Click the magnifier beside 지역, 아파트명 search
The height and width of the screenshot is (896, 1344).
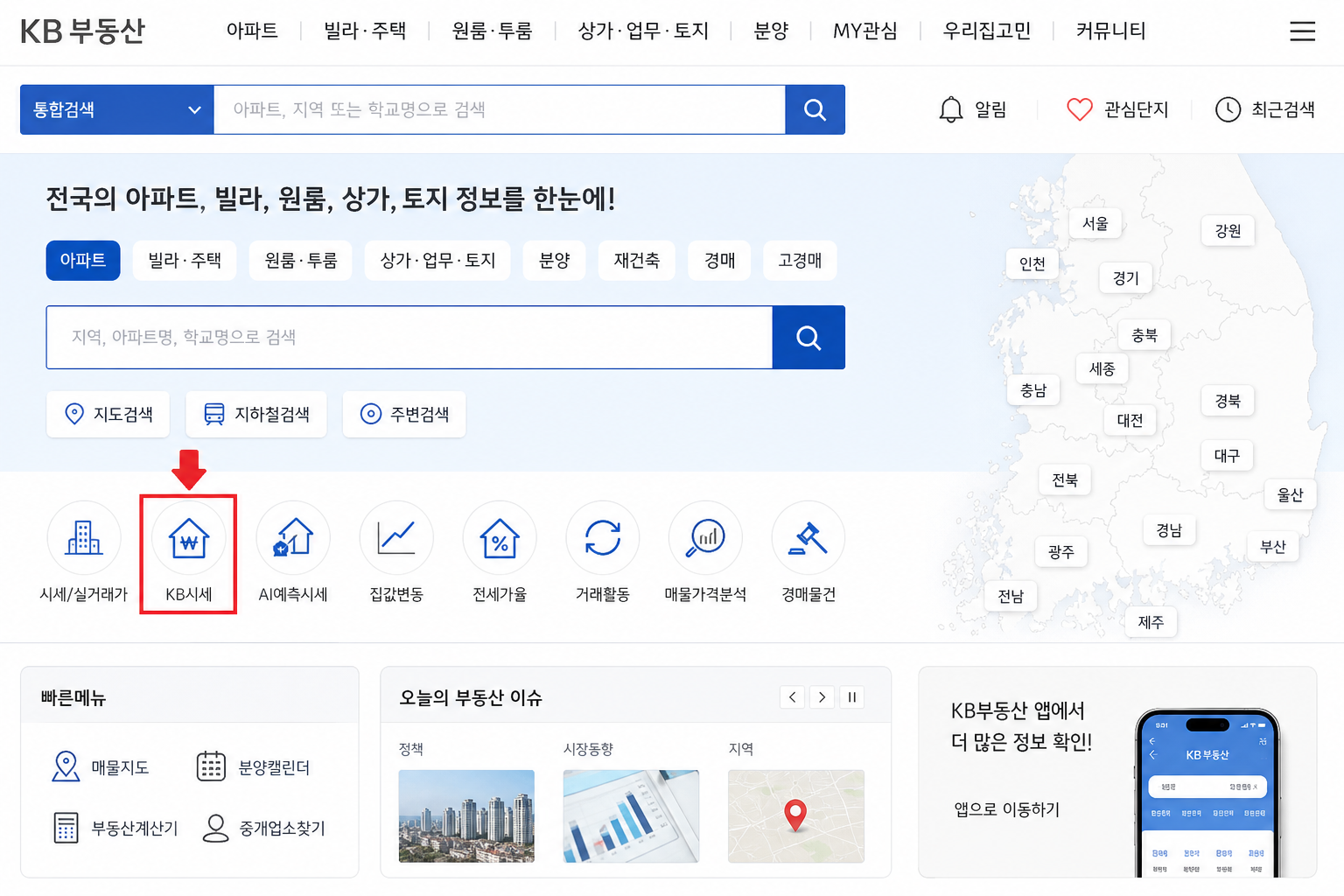[x=808, y=337]
